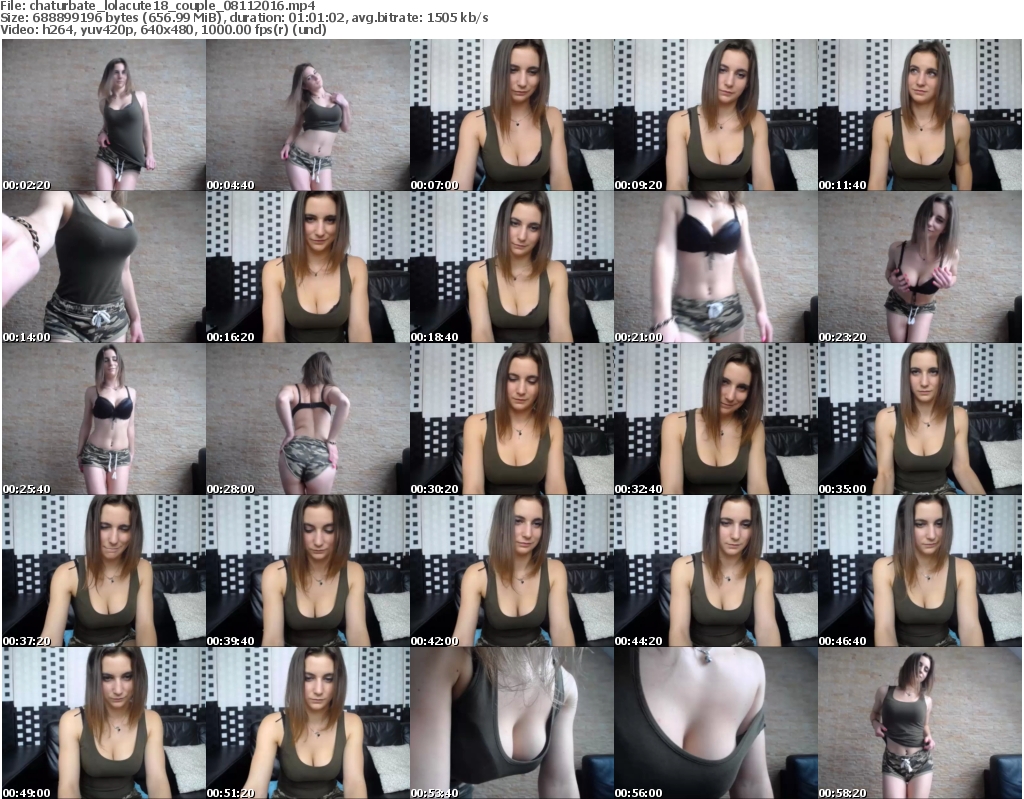Pick the frame labeled 00:09:20

point(716,115)
